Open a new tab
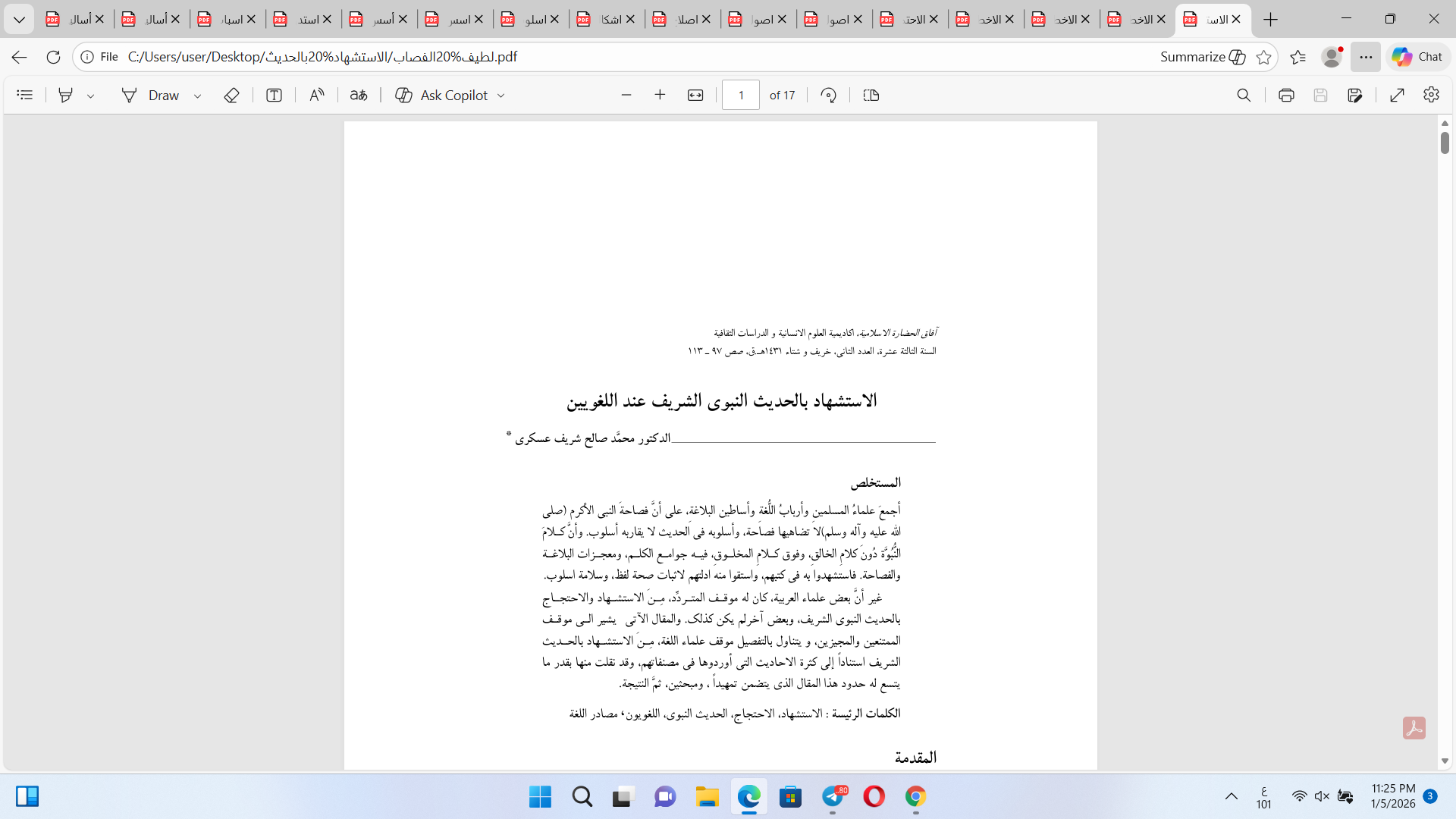This screenshot has height=819, width=1456. click(x=1271, y=20)
